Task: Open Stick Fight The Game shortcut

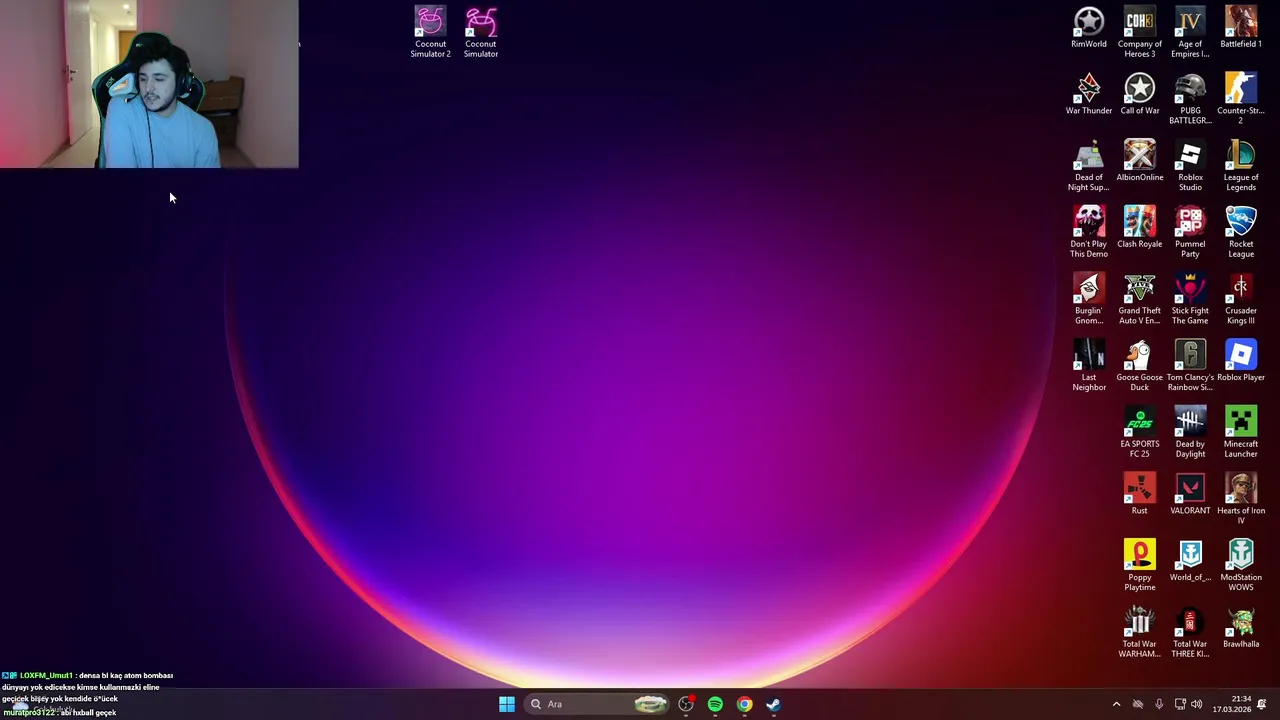Action: 1190,299
